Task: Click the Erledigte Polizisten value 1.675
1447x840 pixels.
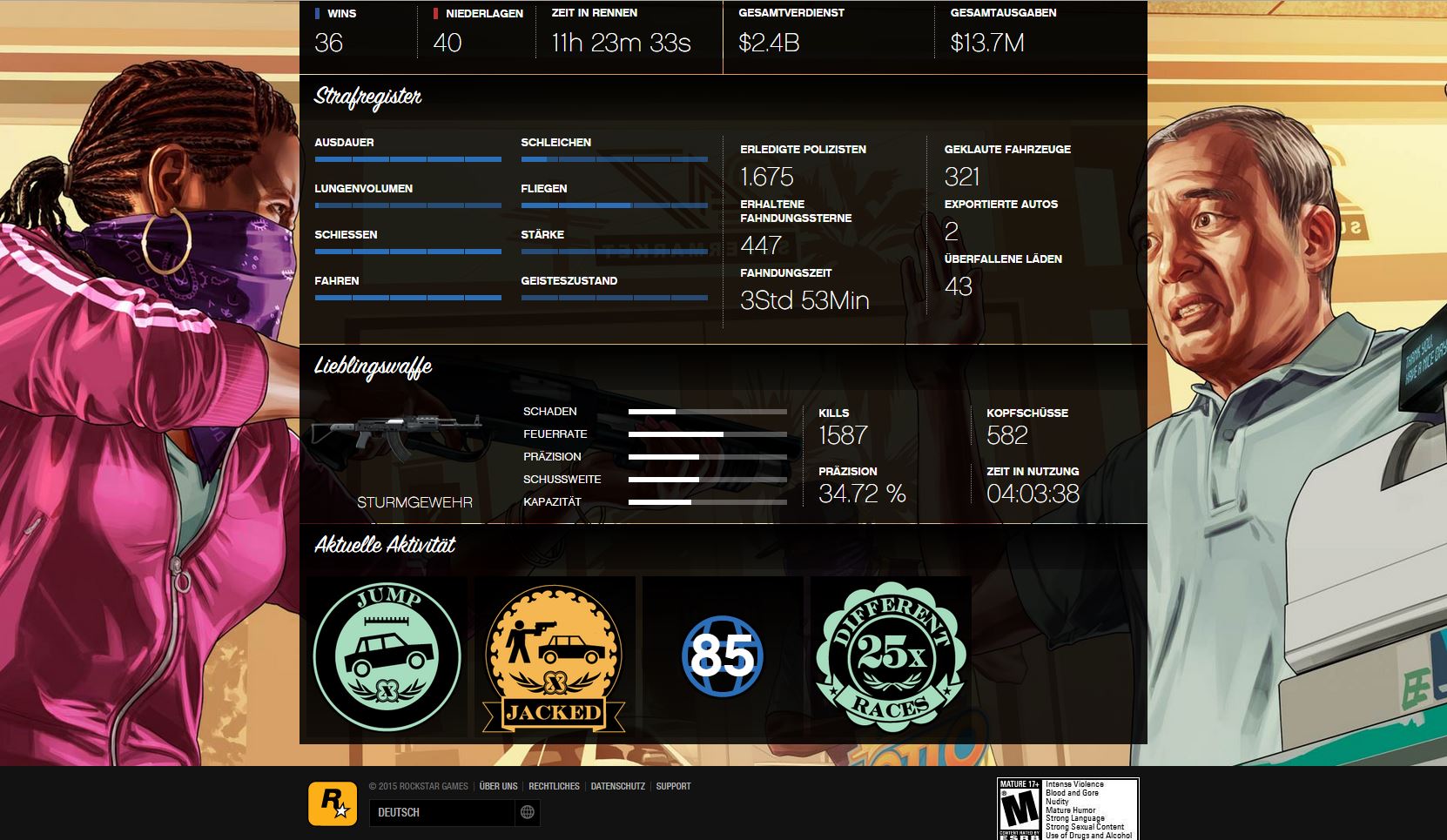Action: pos(767,177)
